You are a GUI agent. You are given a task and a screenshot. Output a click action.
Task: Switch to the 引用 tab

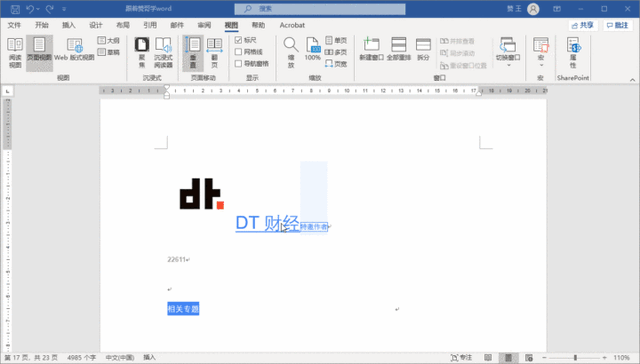(x=150, y=25)
